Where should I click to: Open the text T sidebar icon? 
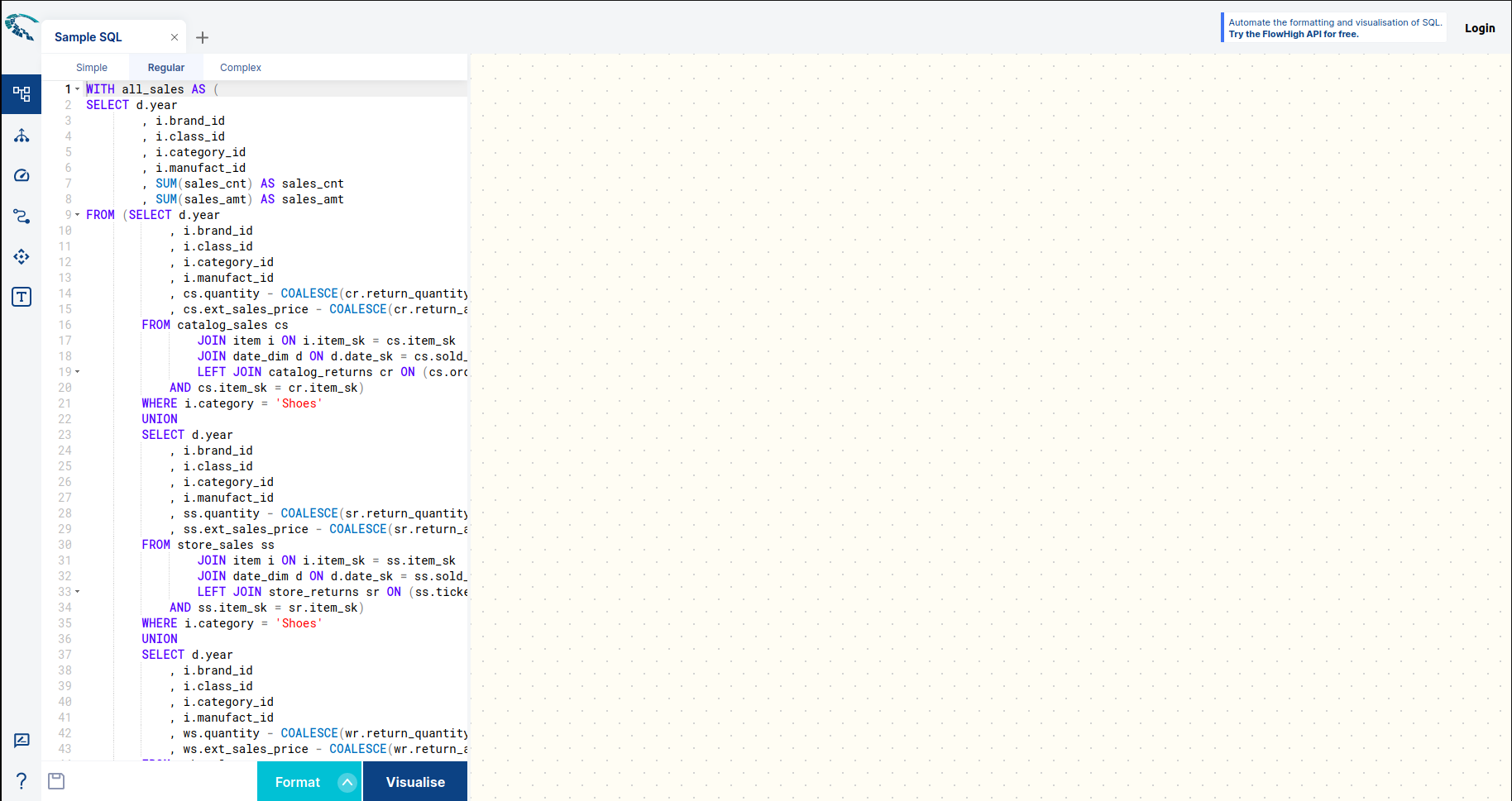[22, 297]
